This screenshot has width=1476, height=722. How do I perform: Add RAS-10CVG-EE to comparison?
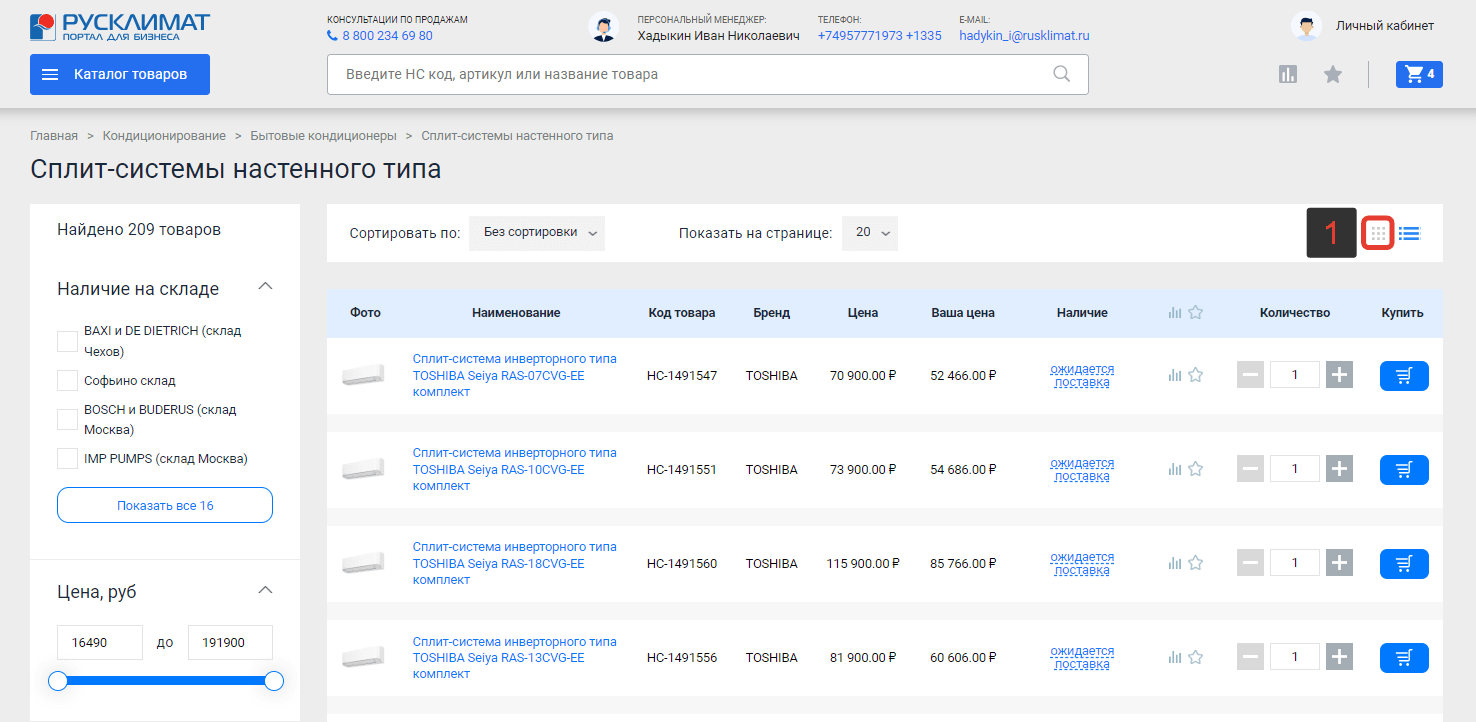point(1175,469)
